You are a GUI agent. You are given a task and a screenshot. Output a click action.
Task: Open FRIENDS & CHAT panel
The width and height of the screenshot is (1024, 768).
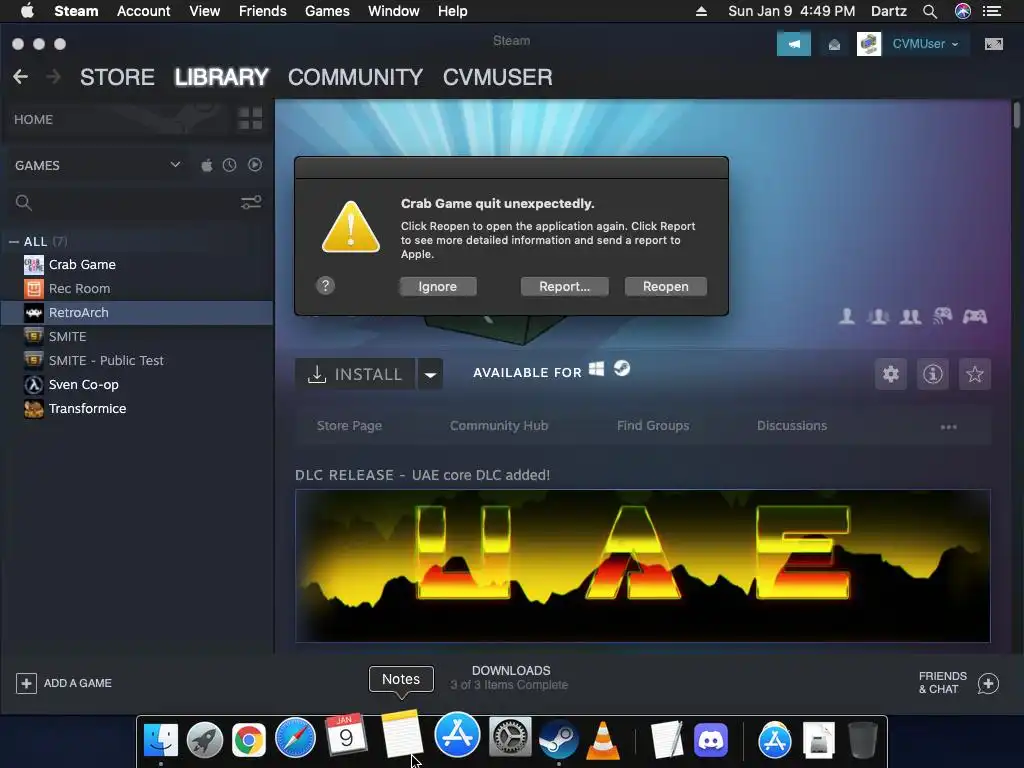(959, 683)
